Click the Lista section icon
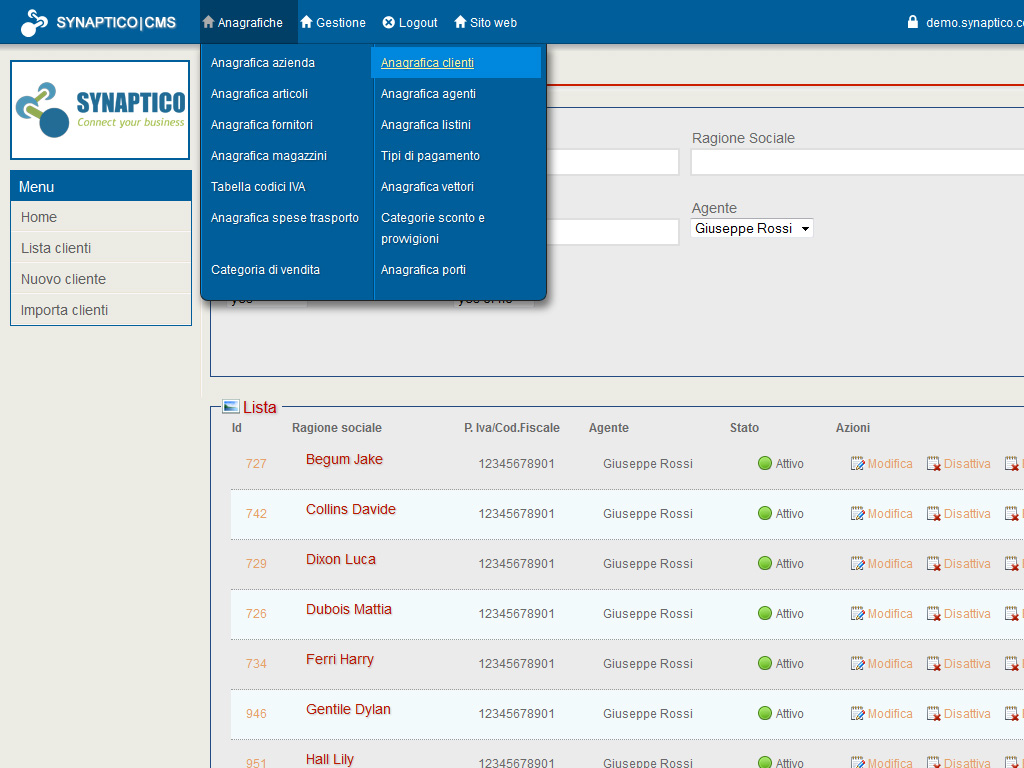Viewport: 1024px width, 768px height. point(231,407)
